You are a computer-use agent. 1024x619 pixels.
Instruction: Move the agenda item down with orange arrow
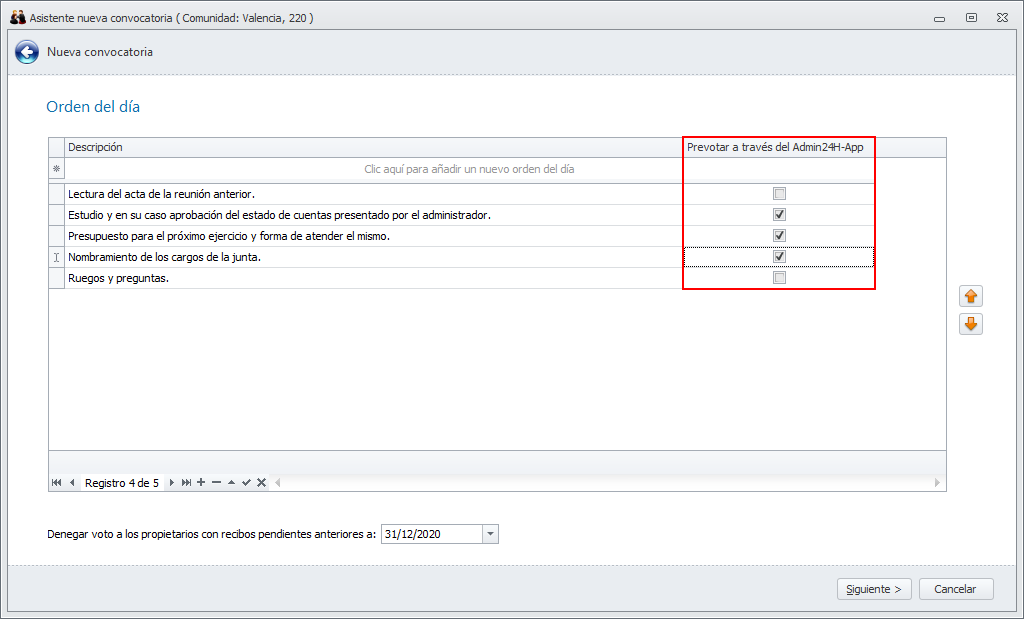coord(970,324)
